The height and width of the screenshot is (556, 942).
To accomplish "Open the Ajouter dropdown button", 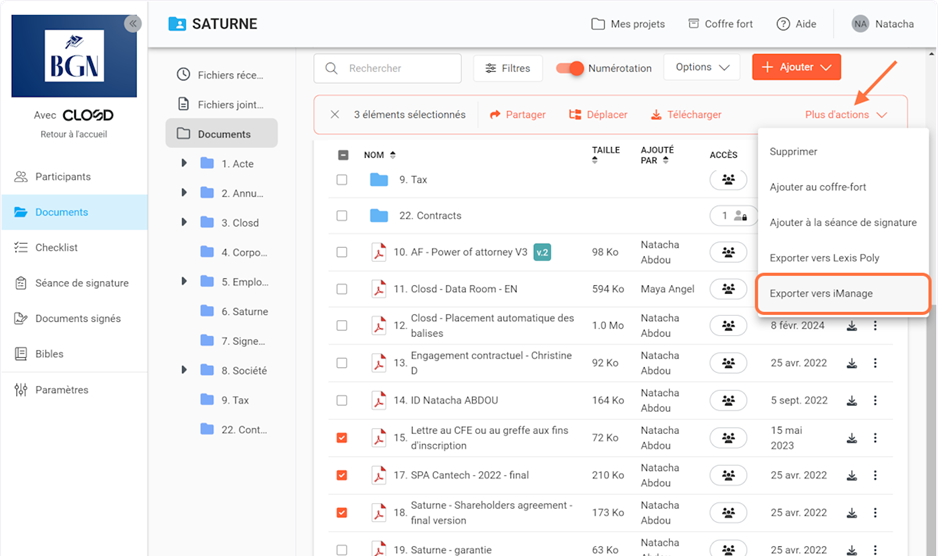I will click(x=796, y=68).
